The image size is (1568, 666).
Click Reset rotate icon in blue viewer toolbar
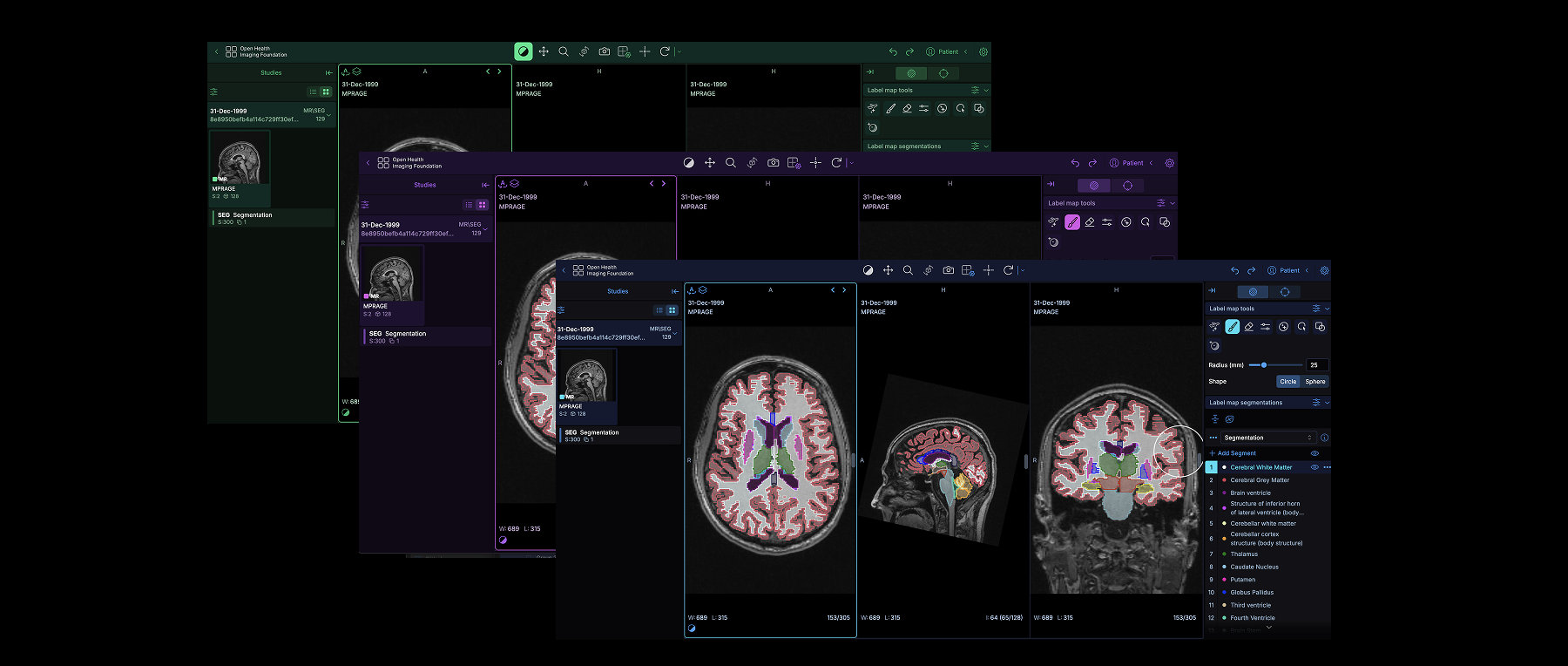[1008, 270]
